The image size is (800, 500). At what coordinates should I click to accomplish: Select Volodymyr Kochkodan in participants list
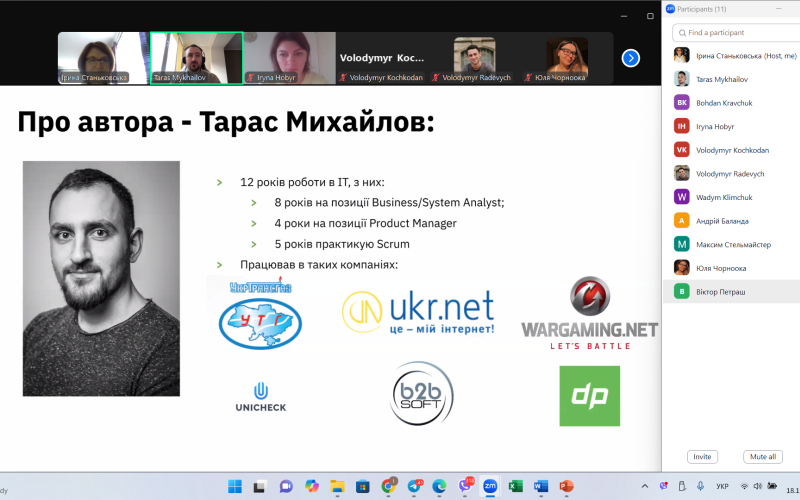(732, 150)
